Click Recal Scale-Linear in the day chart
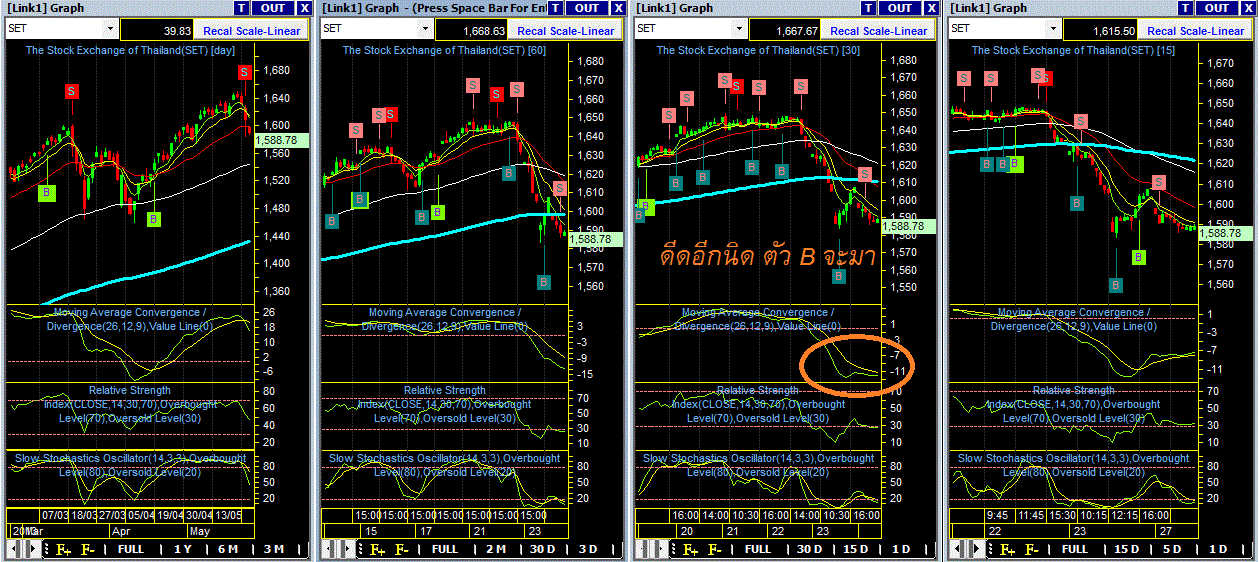 [250, 30]
